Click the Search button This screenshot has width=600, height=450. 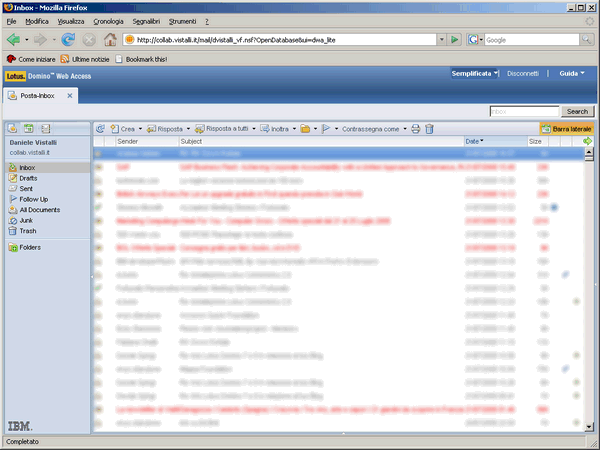pos(577,111)
